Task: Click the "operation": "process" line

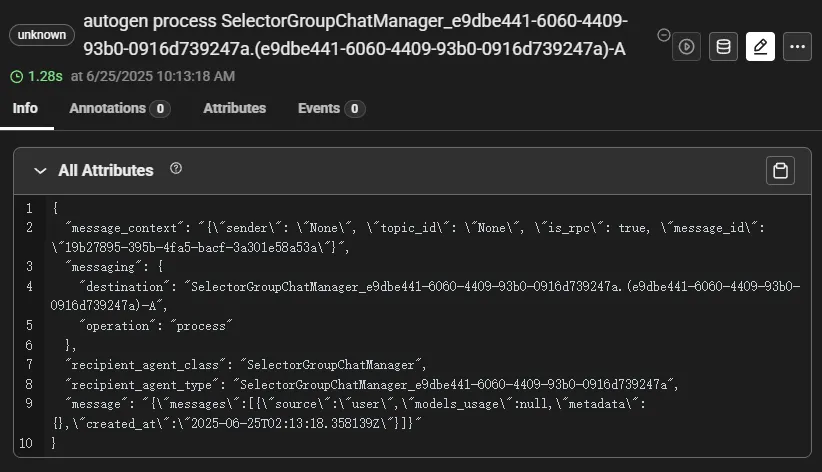Action: coord(156,326)
